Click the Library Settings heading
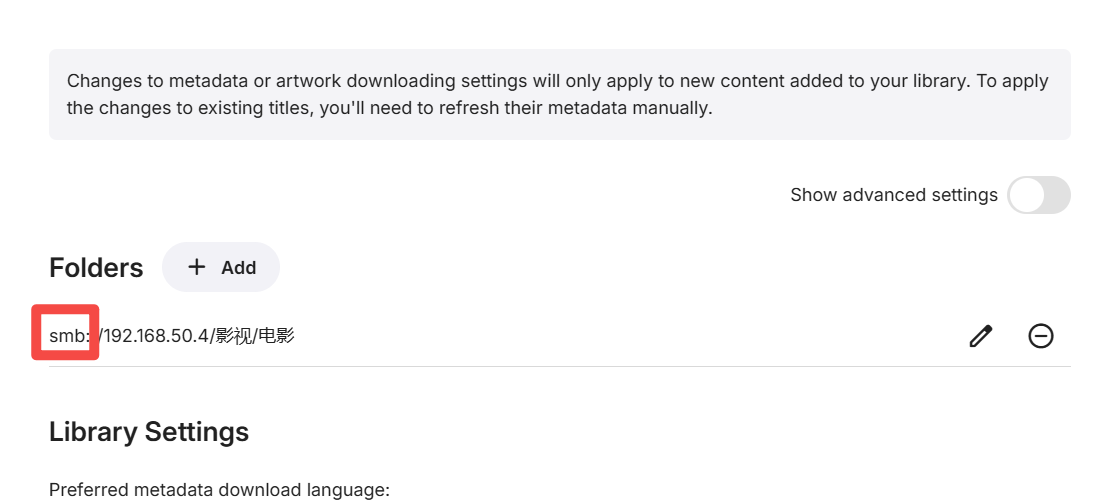This screenshot has height=500, width=1116. coord(149,432)
